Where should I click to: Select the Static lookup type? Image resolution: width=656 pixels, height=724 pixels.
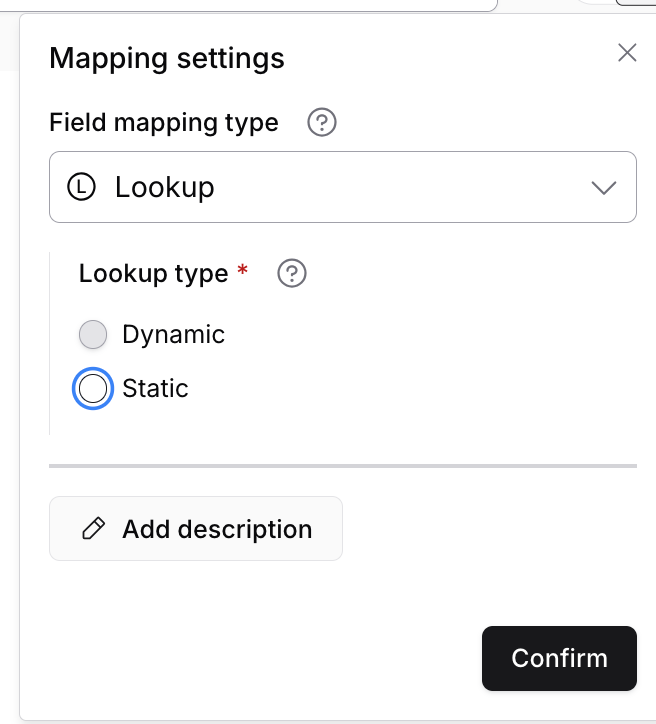pyautogui.click(x=93, y=388)
